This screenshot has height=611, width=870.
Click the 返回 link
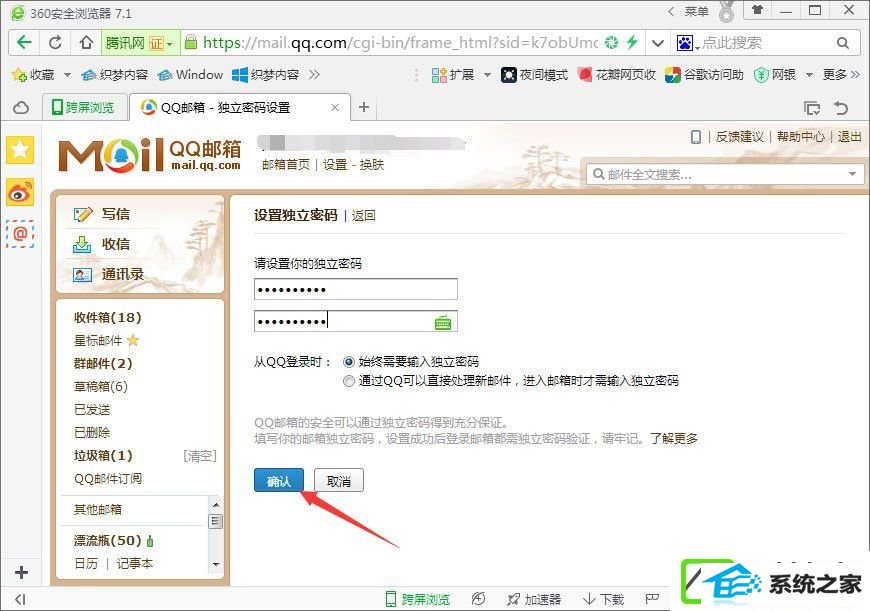(x=363, y=215)
